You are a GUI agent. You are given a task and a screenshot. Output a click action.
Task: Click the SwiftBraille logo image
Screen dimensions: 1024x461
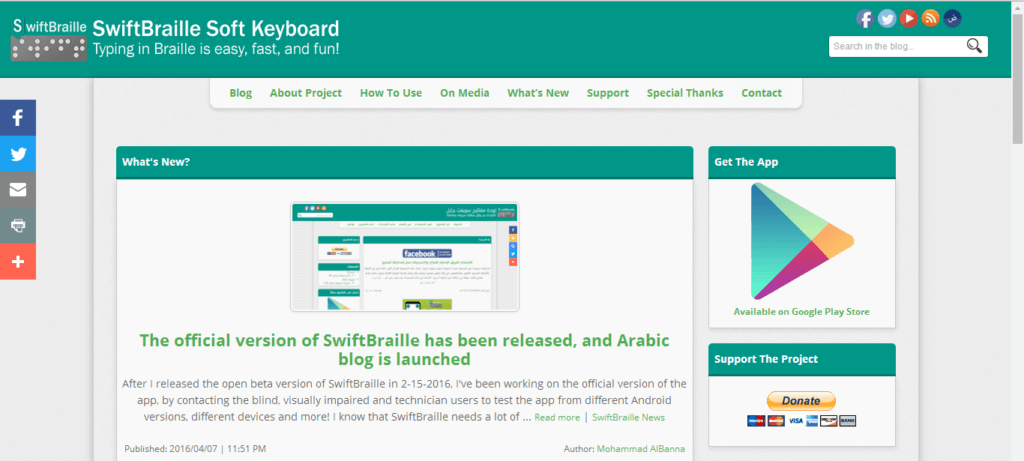click(x=49, y=39)
